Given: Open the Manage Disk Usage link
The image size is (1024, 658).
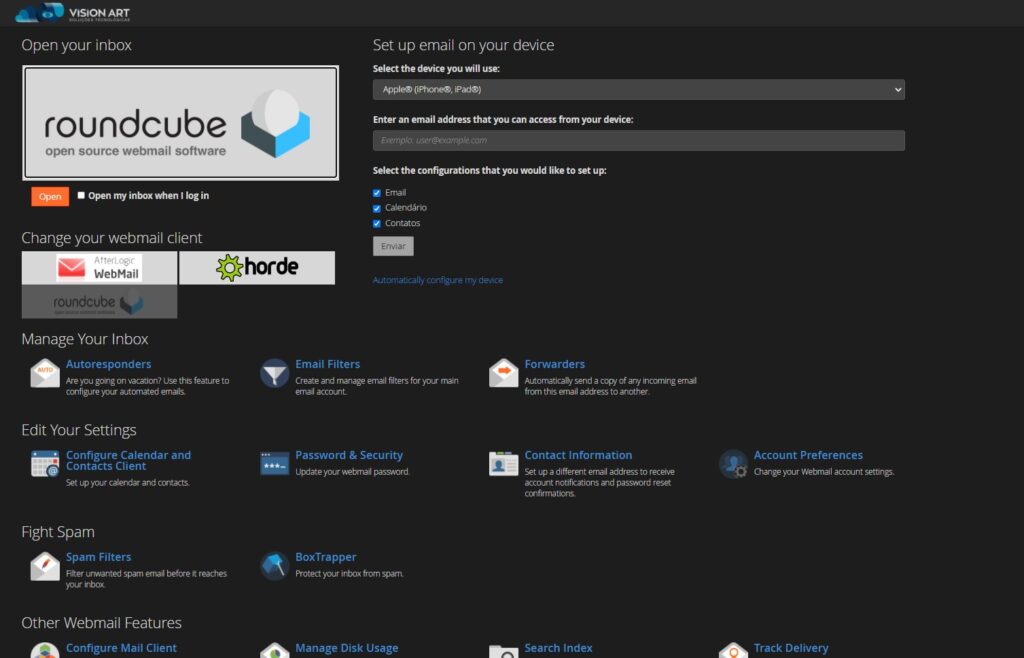Looking at the screenshot, I should (347, 648).
